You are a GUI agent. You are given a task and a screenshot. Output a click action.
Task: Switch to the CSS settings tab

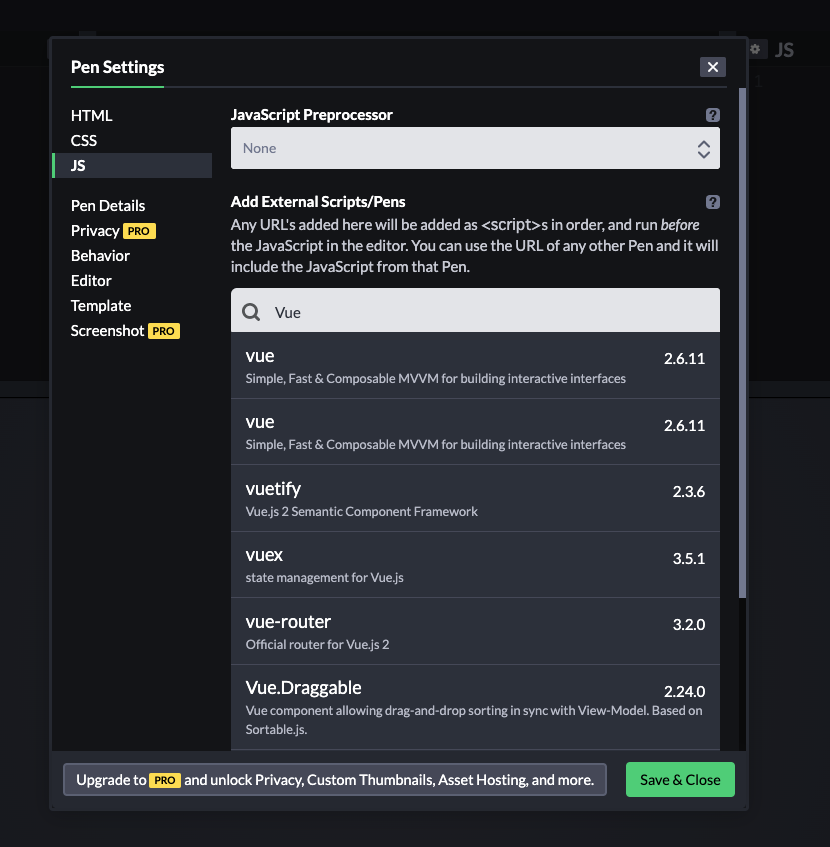[84, 140]
